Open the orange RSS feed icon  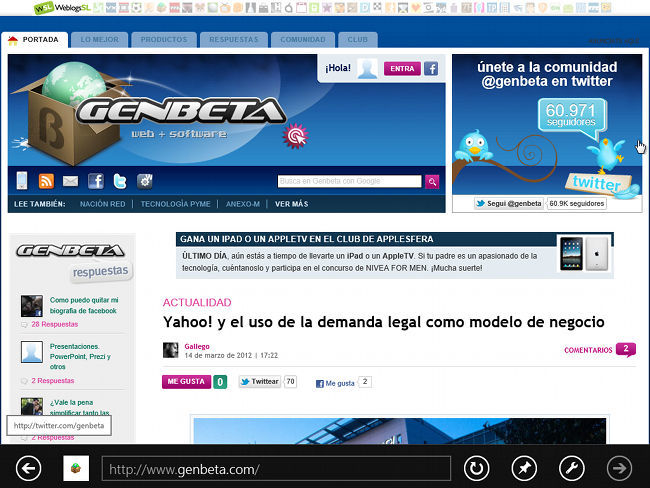click(x=46, y=181)
